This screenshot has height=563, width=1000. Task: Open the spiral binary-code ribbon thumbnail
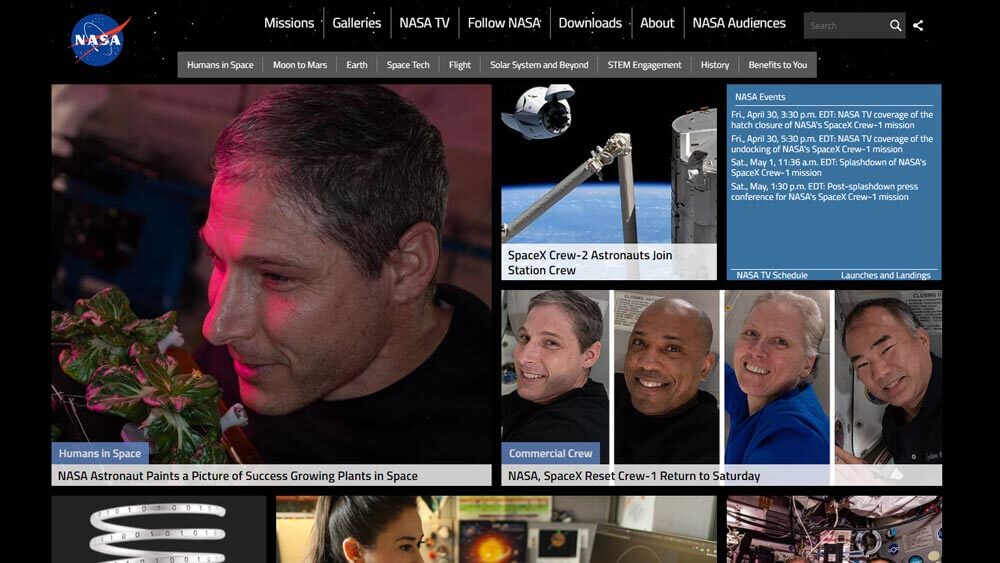(159, 529)
